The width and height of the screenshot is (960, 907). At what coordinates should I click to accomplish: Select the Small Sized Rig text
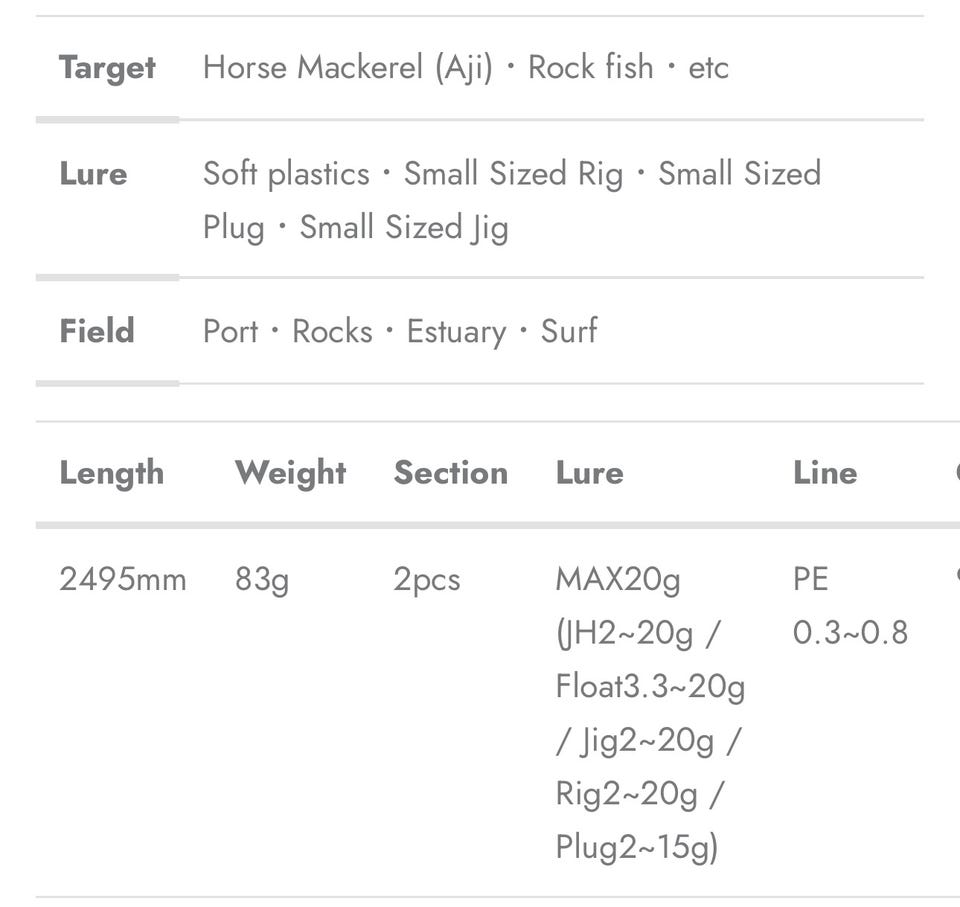tap(512, 174)
